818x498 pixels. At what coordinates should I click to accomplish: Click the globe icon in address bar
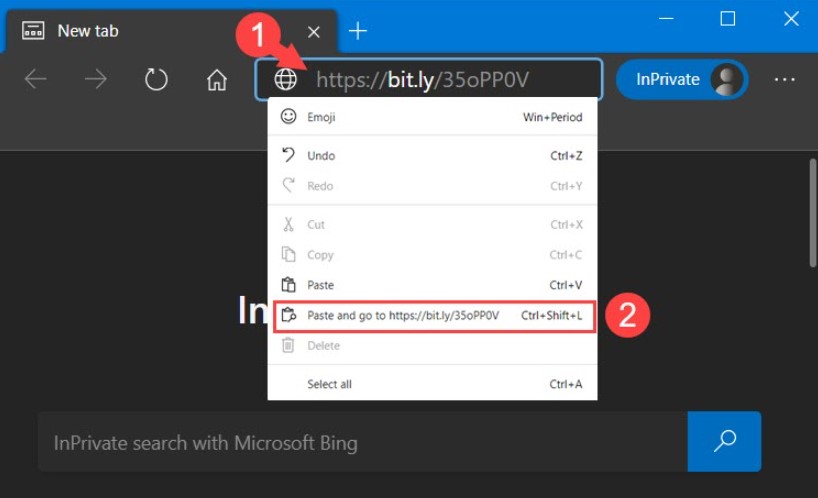[286, 80]
